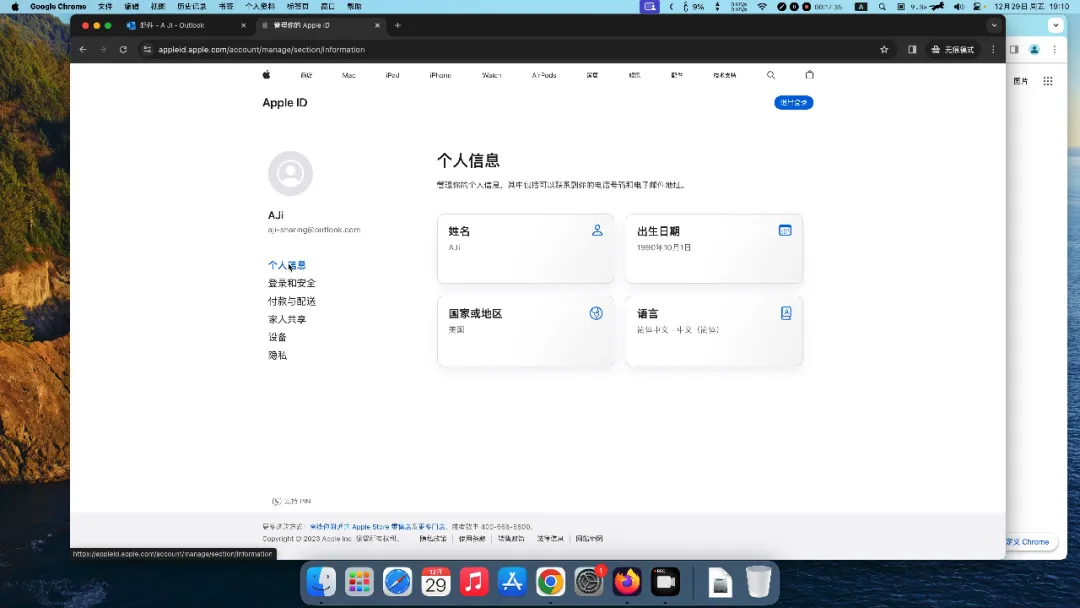
Task: Click the globe icon on the 国家或地区 card
Action: [x=596, y=313]
